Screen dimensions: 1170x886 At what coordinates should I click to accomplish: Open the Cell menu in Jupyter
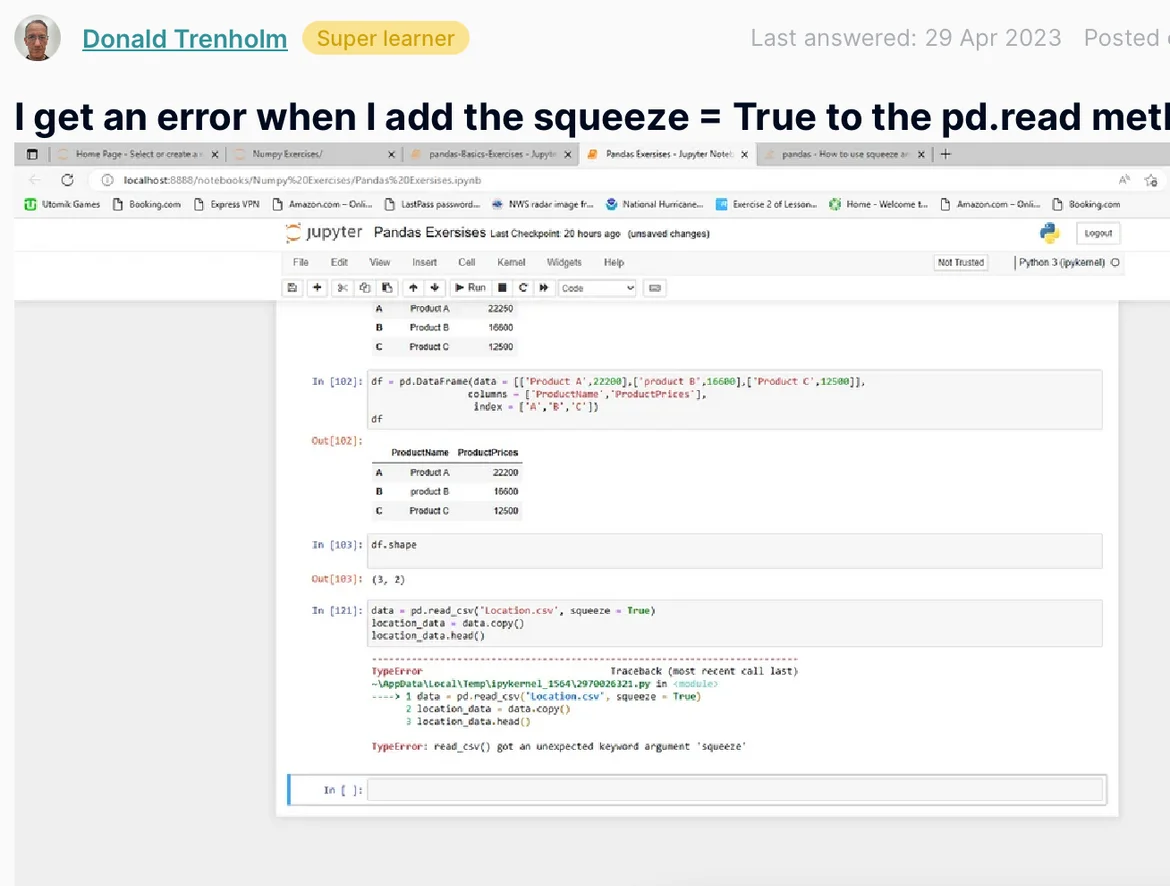pyautogui.click(x=466, y=263)
